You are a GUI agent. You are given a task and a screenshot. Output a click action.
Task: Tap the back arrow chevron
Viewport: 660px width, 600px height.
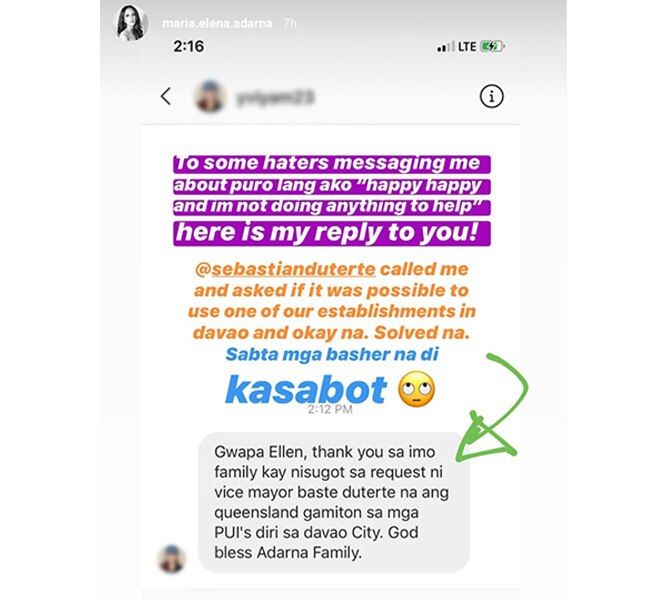166,96
